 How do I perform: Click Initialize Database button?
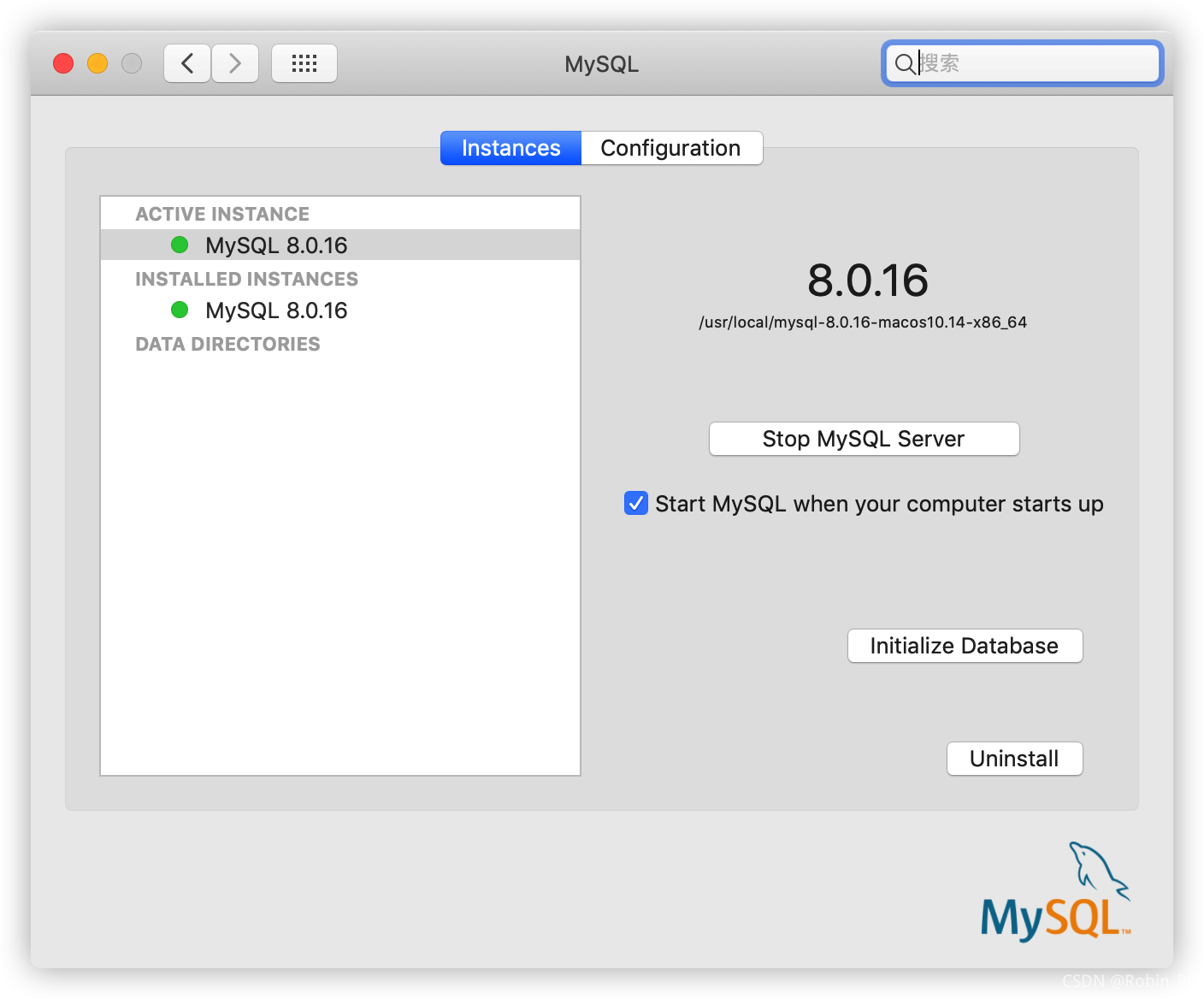click(x=965, y=646)
